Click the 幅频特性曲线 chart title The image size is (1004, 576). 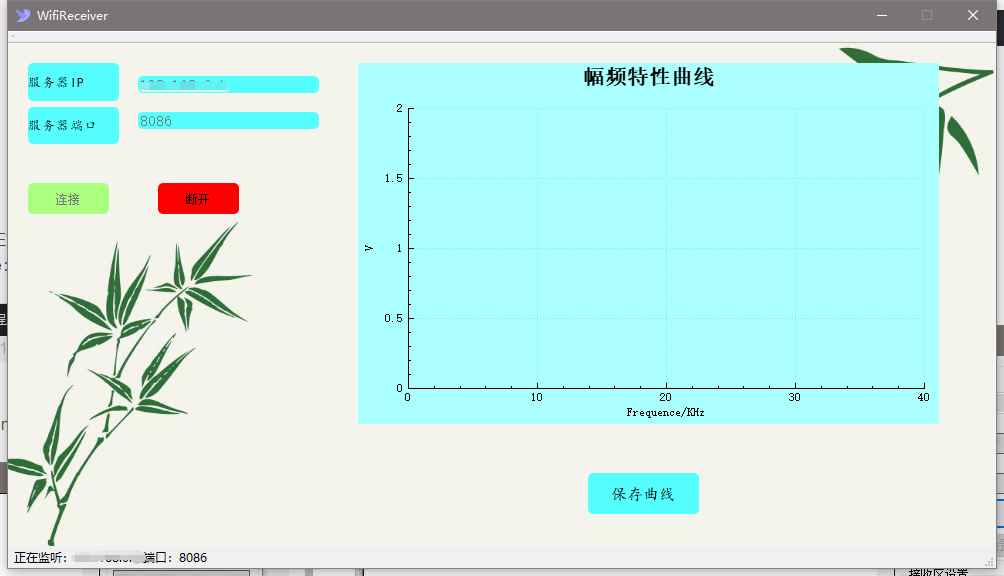(648, 78)
